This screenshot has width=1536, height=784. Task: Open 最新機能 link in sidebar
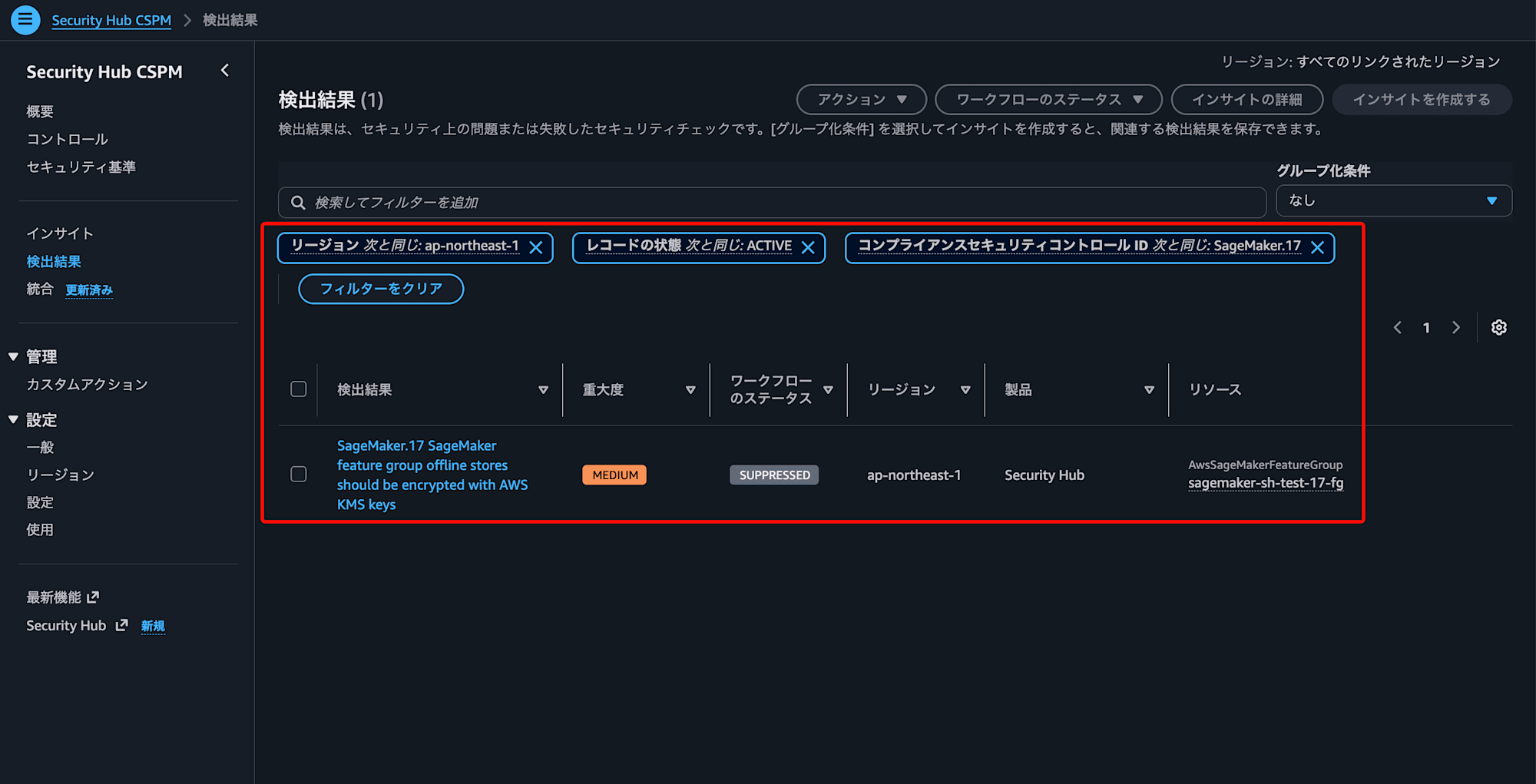coord(54,597)
